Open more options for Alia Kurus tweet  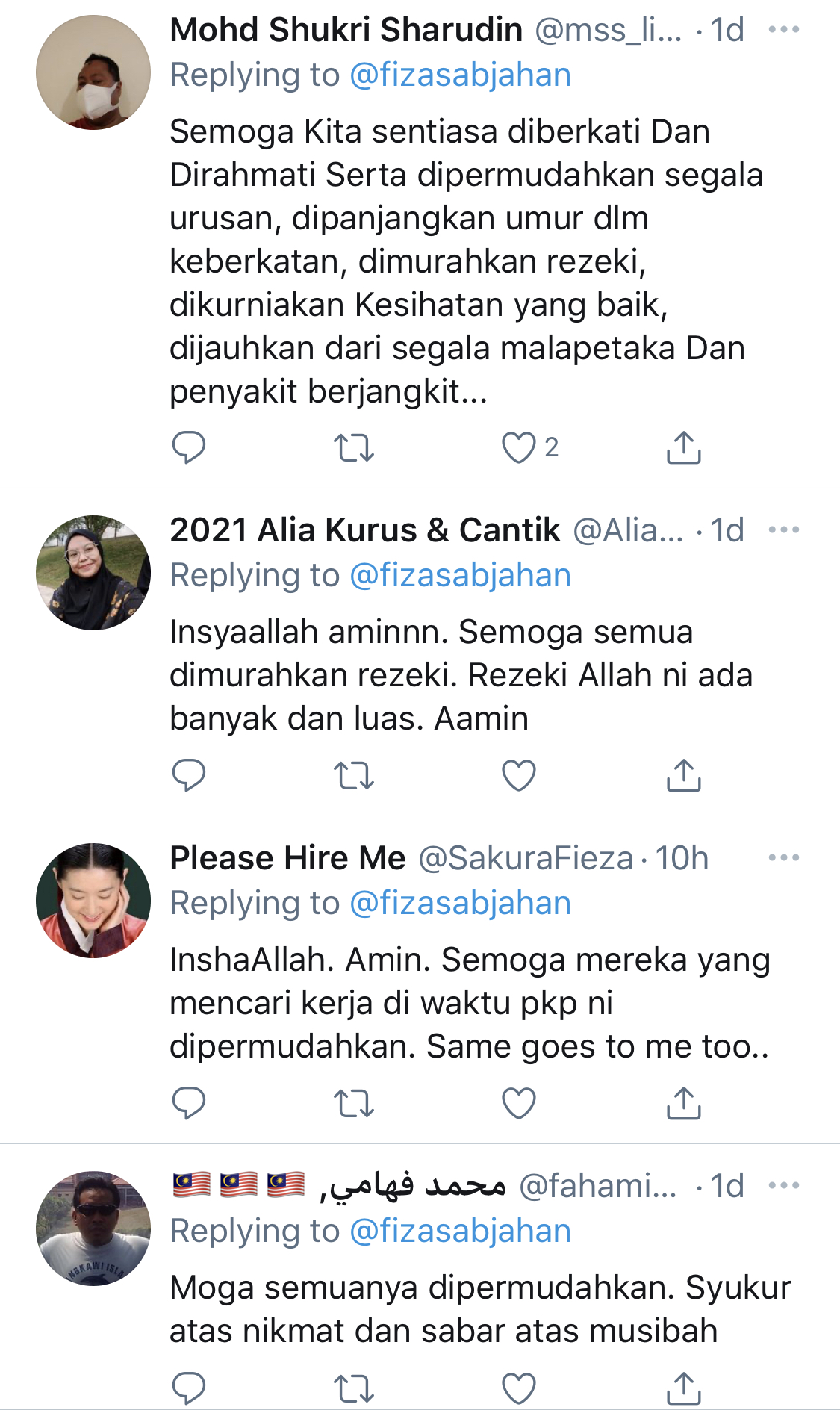(x=783, y=530)
